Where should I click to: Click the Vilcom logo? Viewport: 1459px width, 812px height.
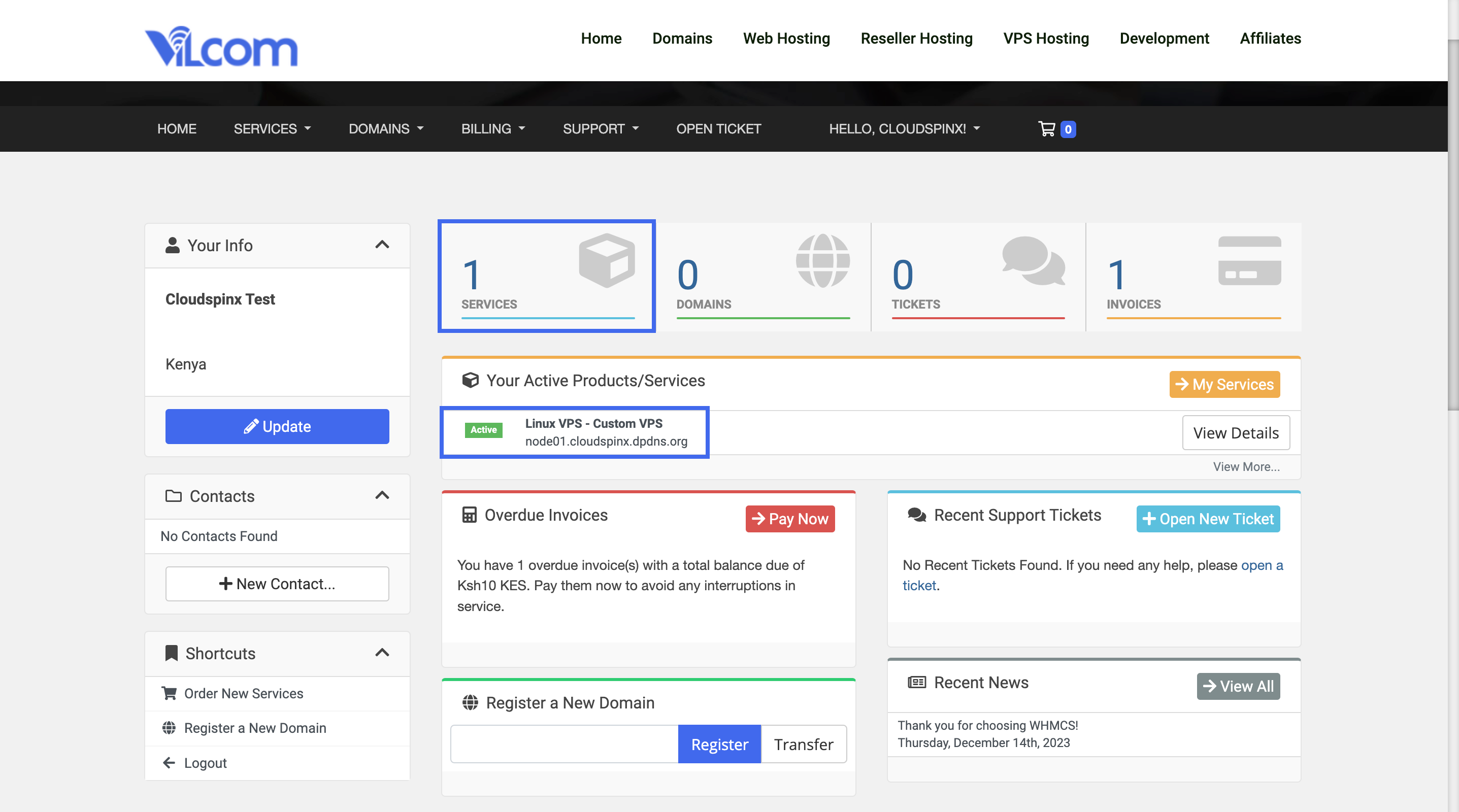click(x=221, y=46)
